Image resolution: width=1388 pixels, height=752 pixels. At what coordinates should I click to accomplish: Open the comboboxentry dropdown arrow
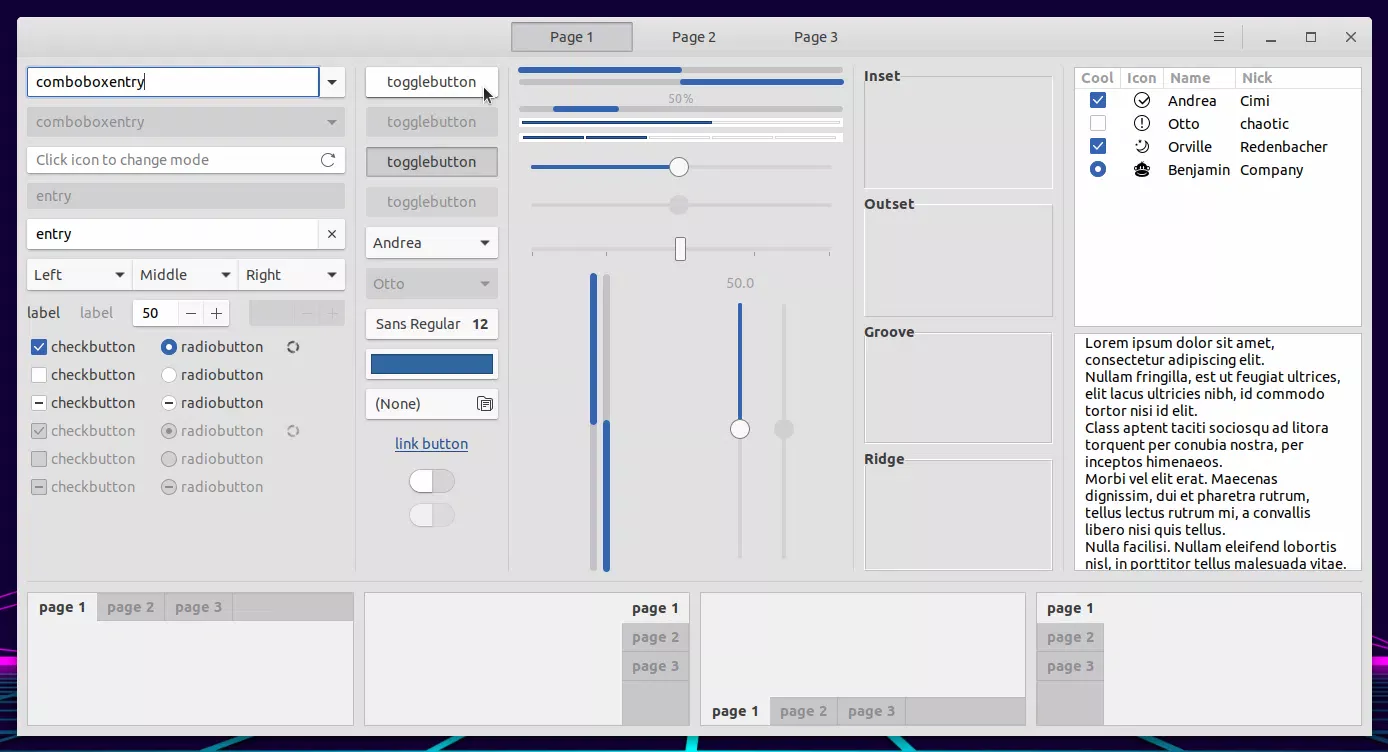click(332, 82)
